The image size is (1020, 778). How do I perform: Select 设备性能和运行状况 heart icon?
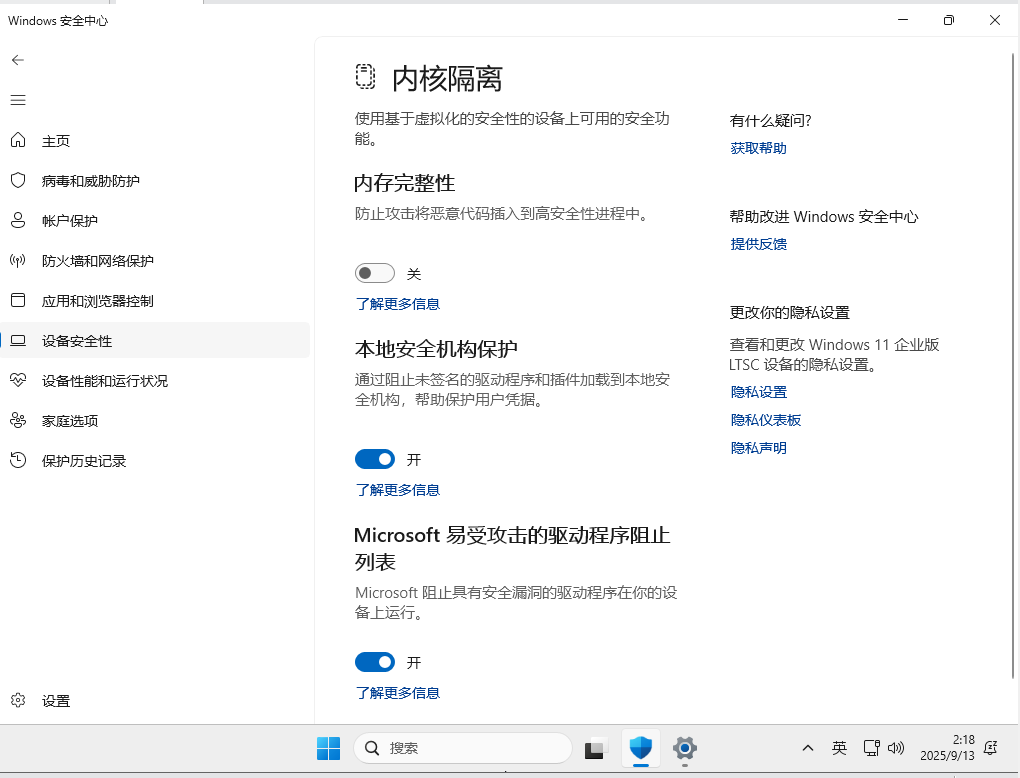[18, 381]
